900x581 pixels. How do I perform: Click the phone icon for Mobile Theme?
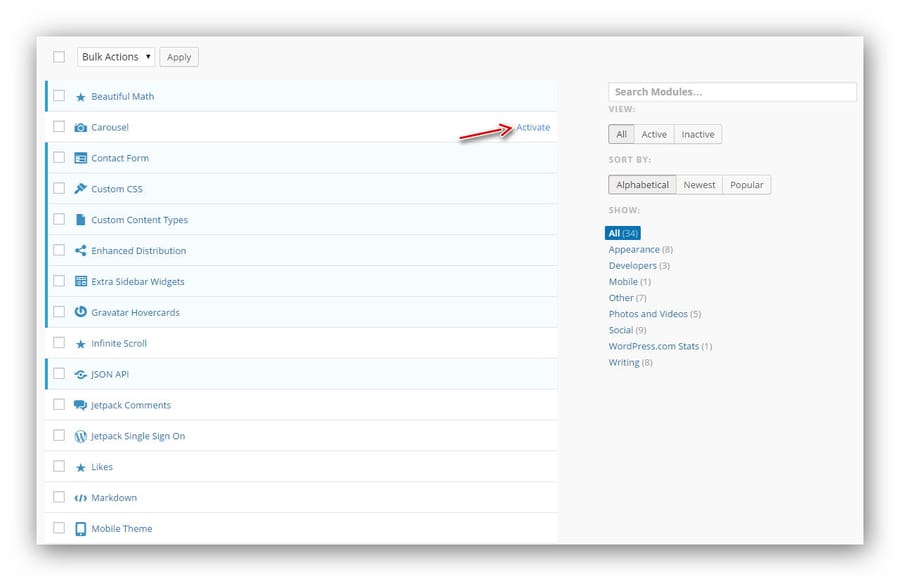coord(80,529)
